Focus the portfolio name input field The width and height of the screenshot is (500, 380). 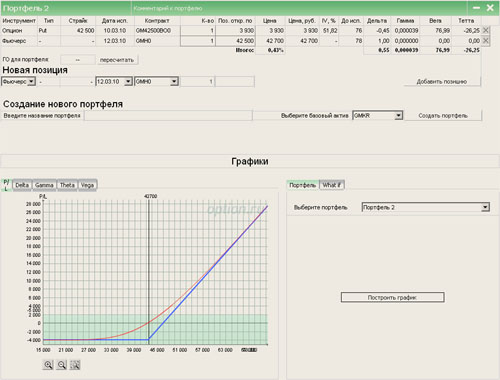(x=168, y=116)
